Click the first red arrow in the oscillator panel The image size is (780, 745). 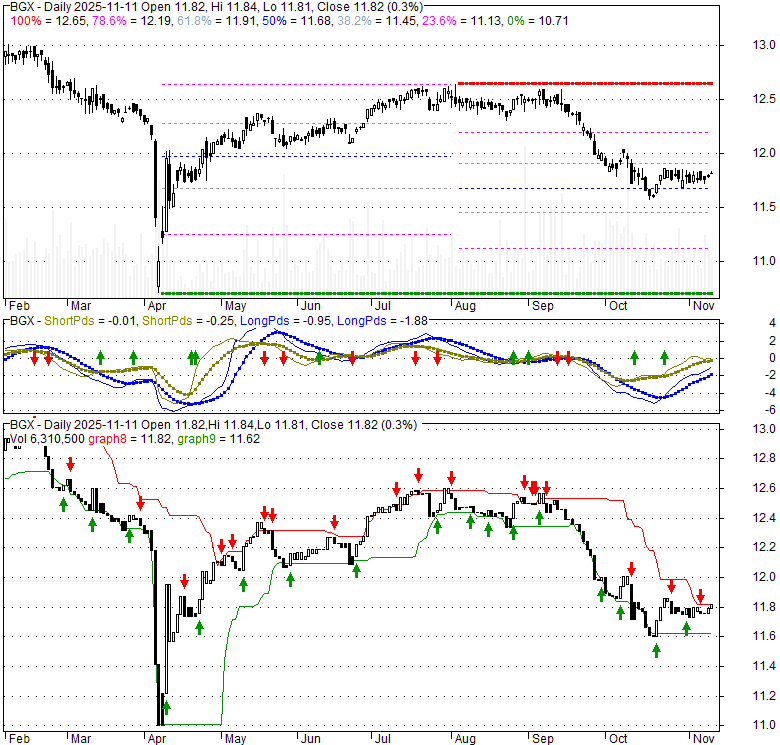[34, 358]
